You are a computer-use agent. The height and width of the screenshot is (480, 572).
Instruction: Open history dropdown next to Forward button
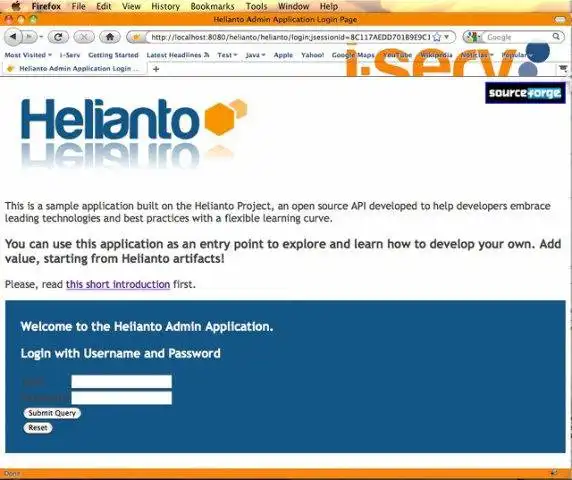pos(41,37)
